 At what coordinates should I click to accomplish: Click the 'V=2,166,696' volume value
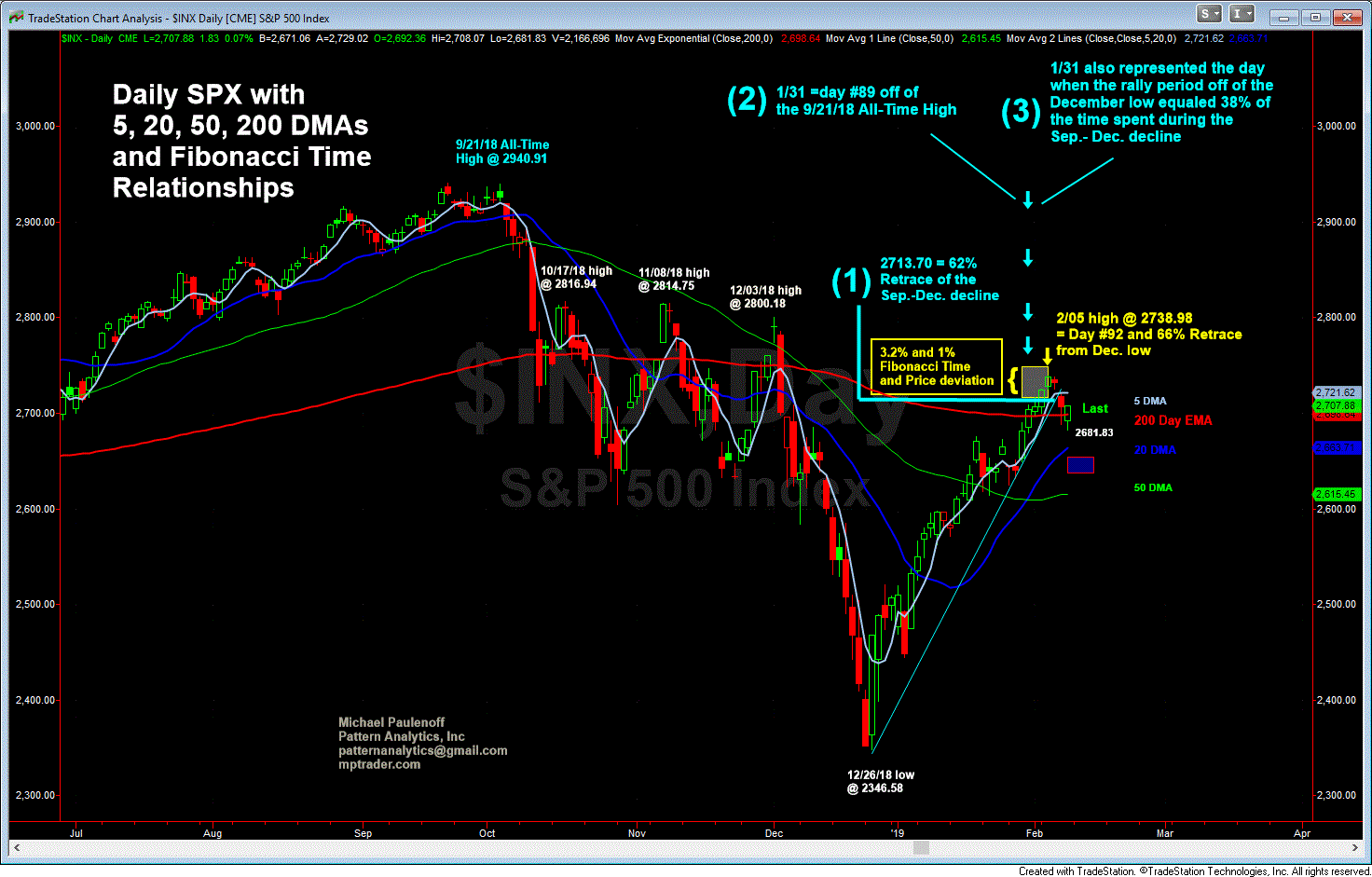[x=582, y=39]
